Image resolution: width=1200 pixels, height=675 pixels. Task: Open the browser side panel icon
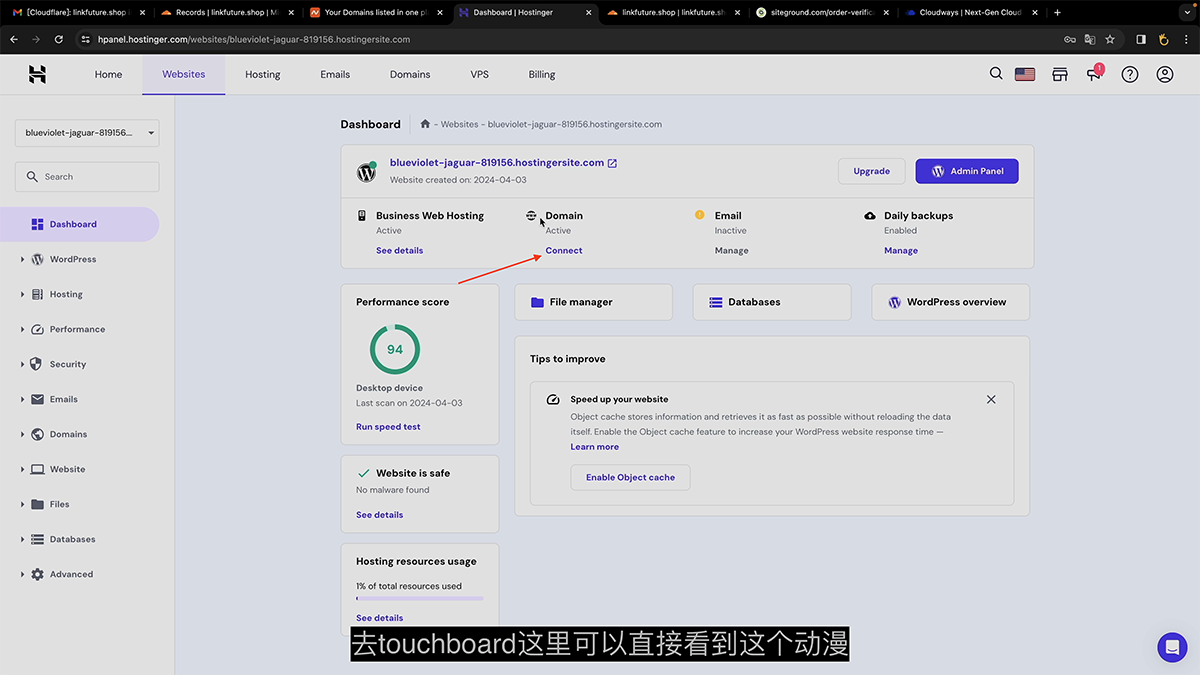tap(1141, 39)
